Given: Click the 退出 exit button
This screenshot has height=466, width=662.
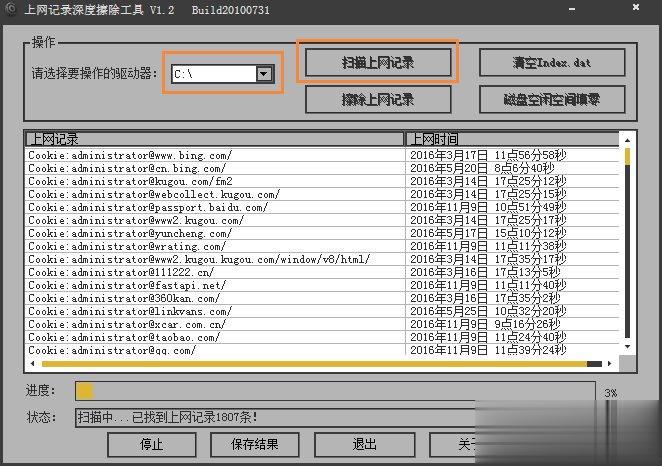Looking at the screenshot, I should (364, 444).
